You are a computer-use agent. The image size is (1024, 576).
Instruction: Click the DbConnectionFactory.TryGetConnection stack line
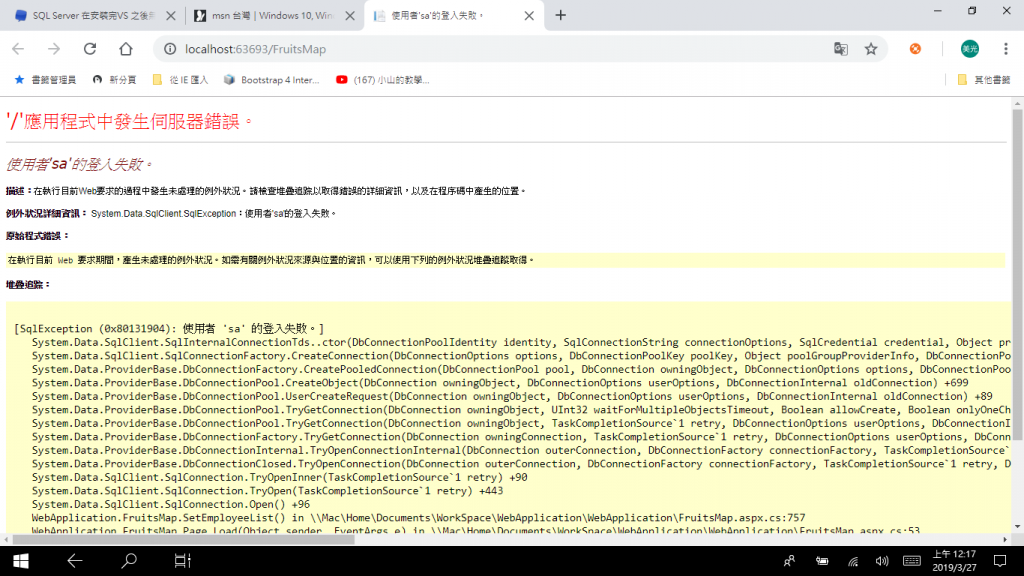[521, 437]
